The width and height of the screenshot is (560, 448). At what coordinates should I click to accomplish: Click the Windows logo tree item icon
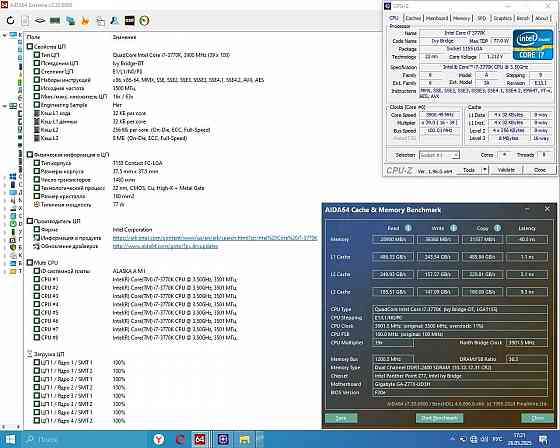point(13,177)
